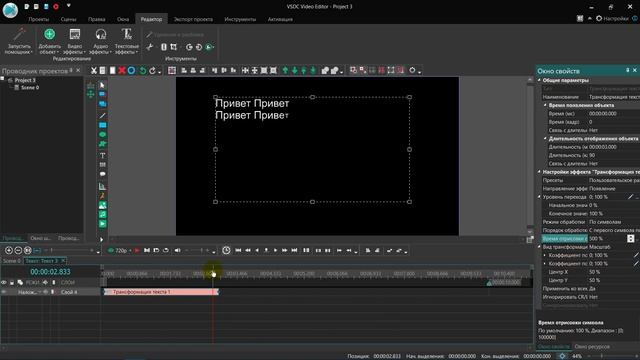
Task: Click the green Add object plus icon
Action: pyautogui.click(x=49, y=34)
